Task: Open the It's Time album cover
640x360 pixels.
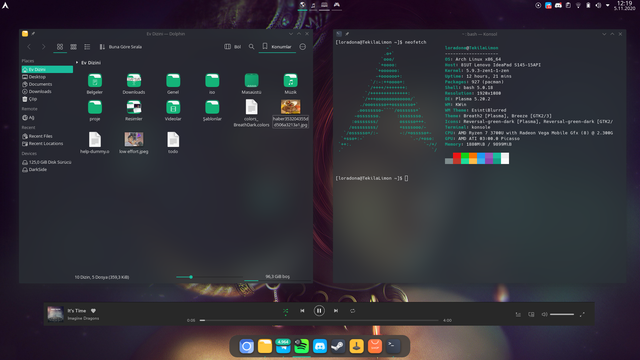Action: click(55, 314)
